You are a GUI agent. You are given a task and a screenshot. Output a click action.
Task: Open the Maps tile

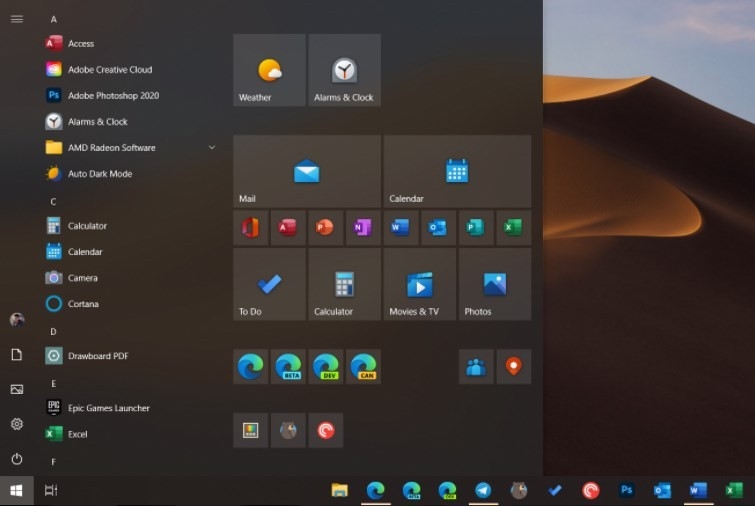513,366
